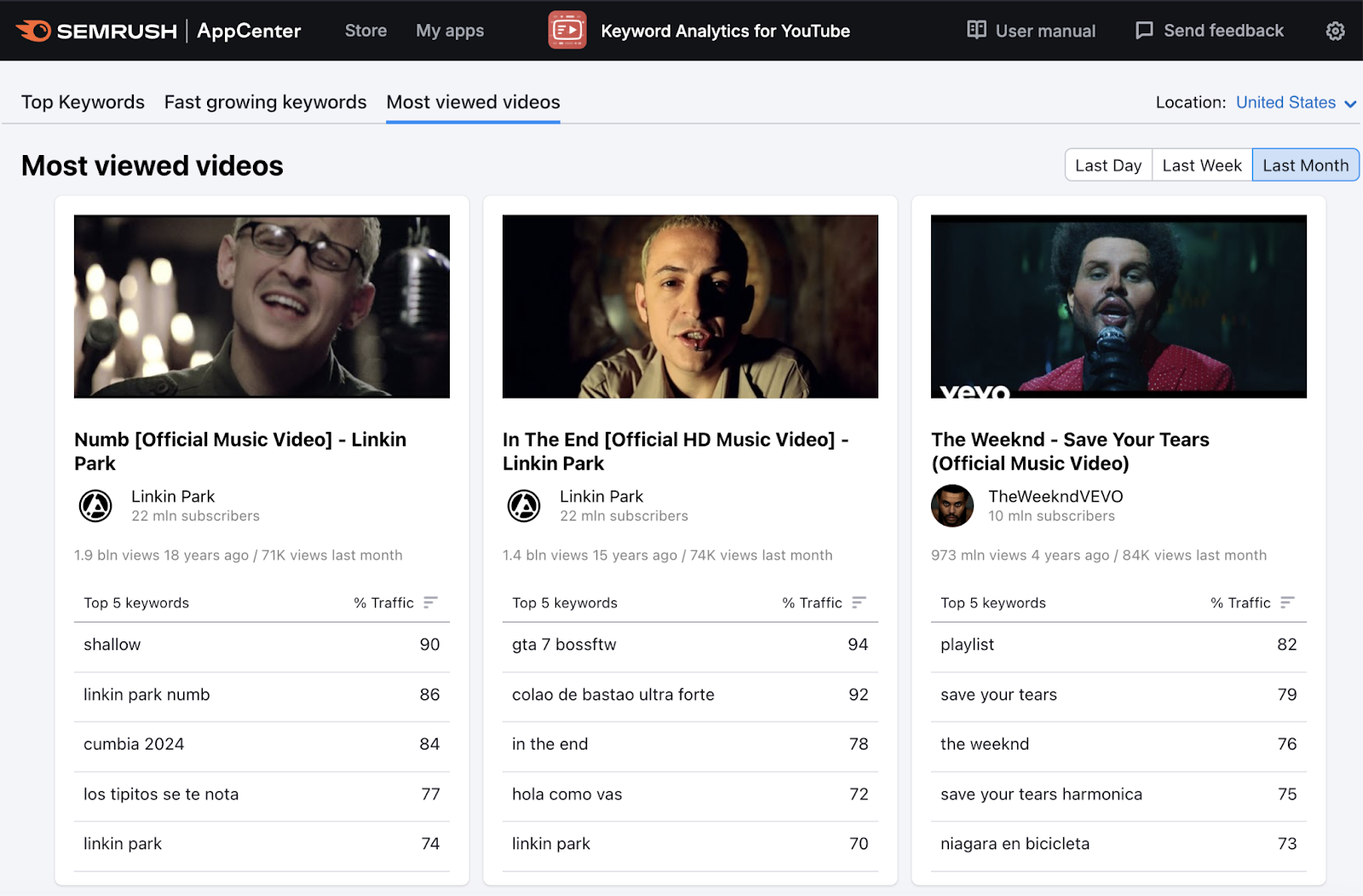The width and height of the screenshot is (1363, 896).
Task: Click the Linkin Park channel name
Action: (x=173, y=496)
